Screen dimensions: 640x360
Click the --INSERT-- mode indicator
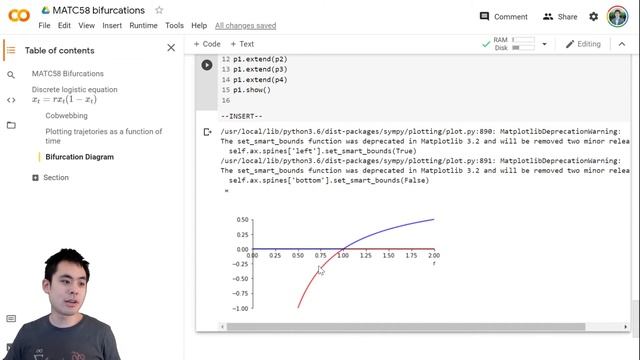pyautogui.click(x=242, y=116)
